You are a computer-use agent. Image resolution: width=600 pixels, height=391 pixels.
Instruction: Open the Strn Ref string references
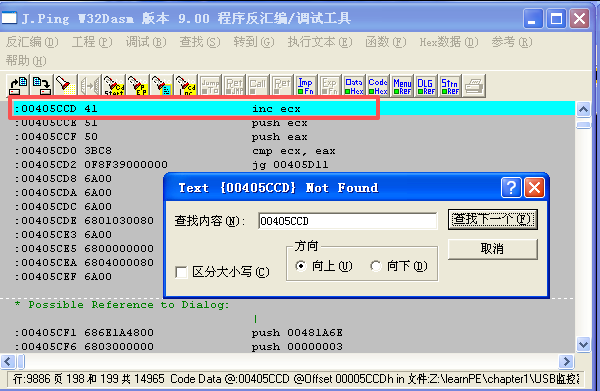(450, 85)
